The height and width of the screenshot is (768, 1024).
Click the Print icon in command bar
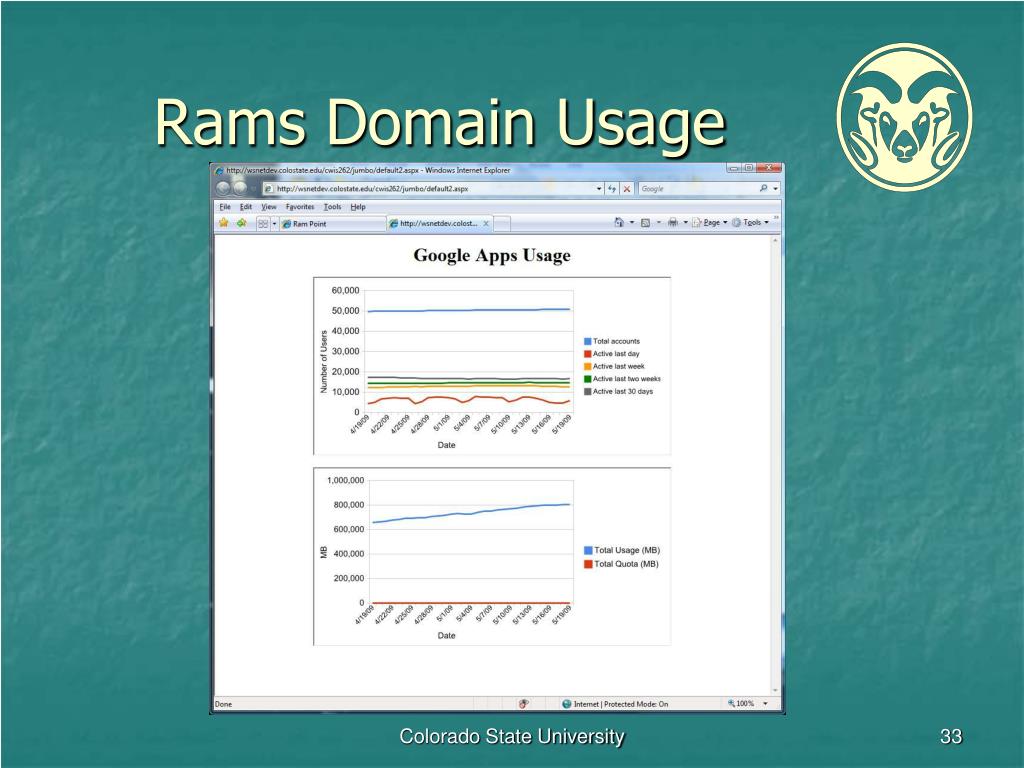pos(673,223)
